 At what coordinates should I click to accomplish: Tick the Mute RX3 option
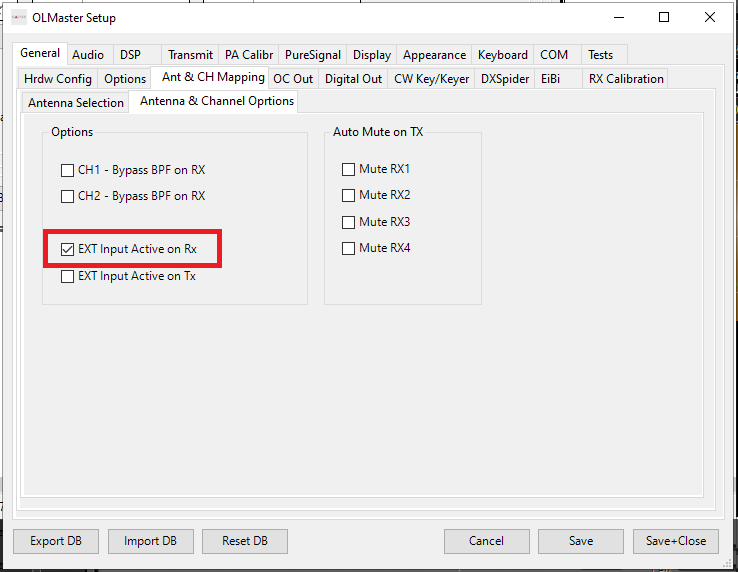(349, 222)
